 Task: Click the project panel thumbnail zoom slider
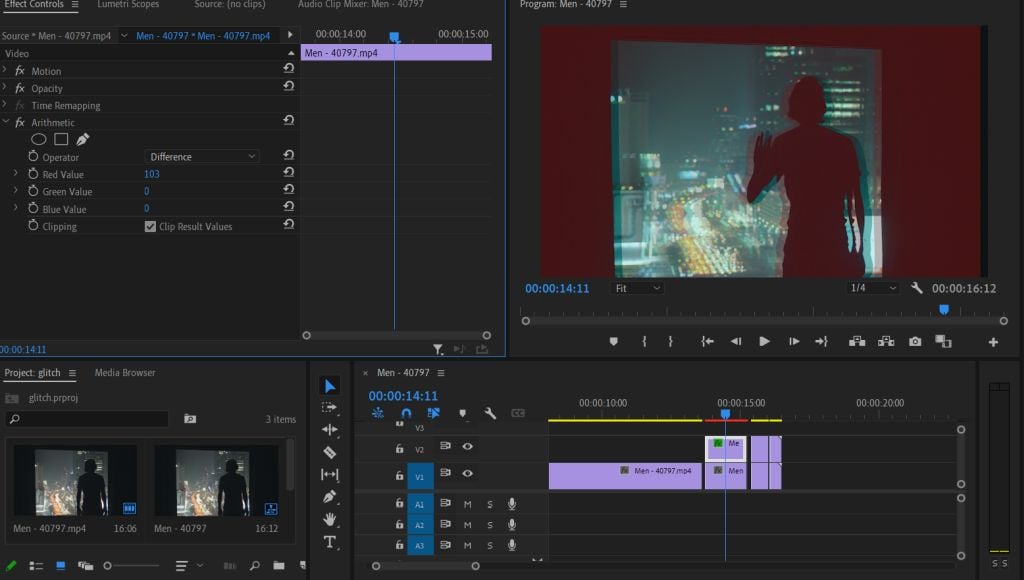108,566
